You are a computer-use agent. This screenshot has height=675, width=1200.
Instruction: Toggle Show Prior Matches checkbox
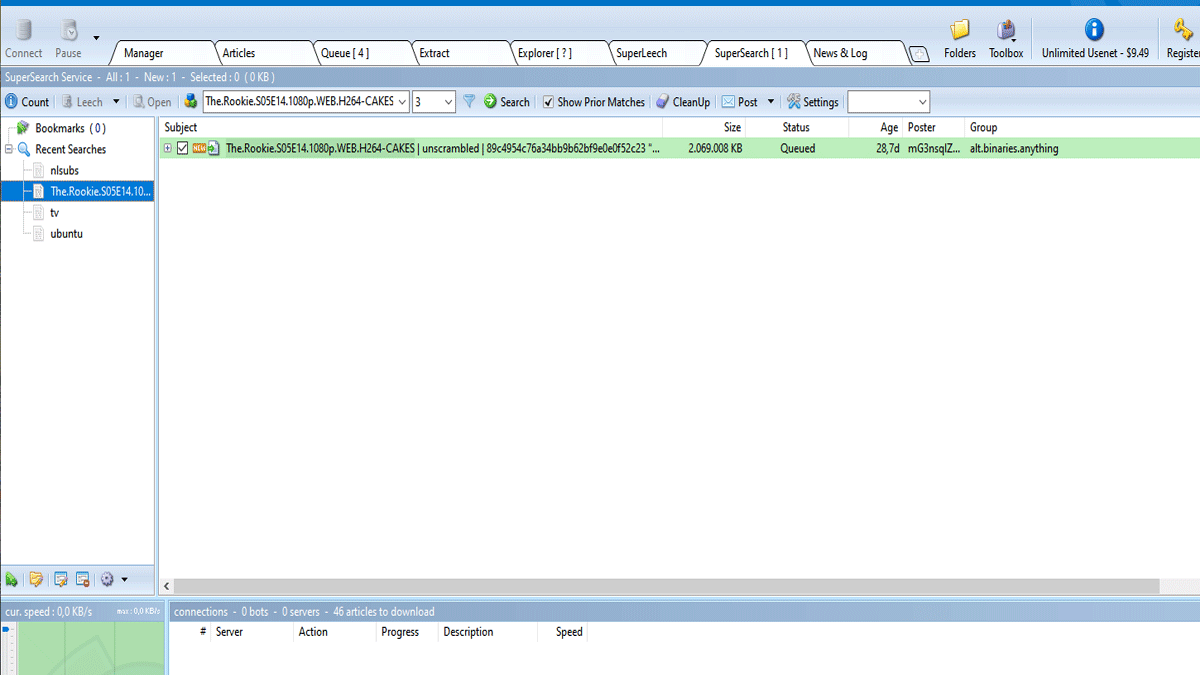(548, 102)
